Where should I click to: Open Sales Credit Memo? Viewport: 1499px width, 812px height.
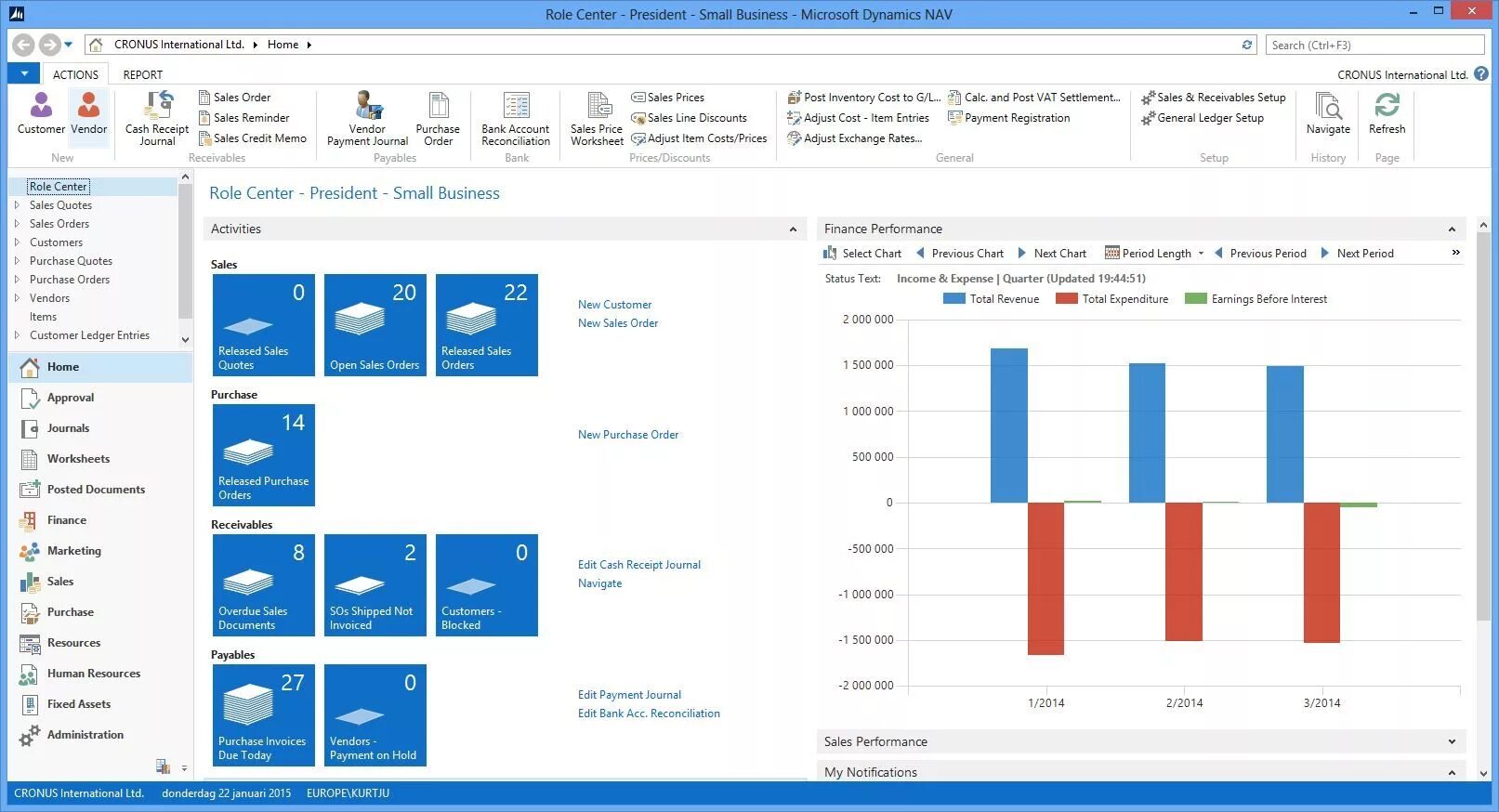(253, 138)
